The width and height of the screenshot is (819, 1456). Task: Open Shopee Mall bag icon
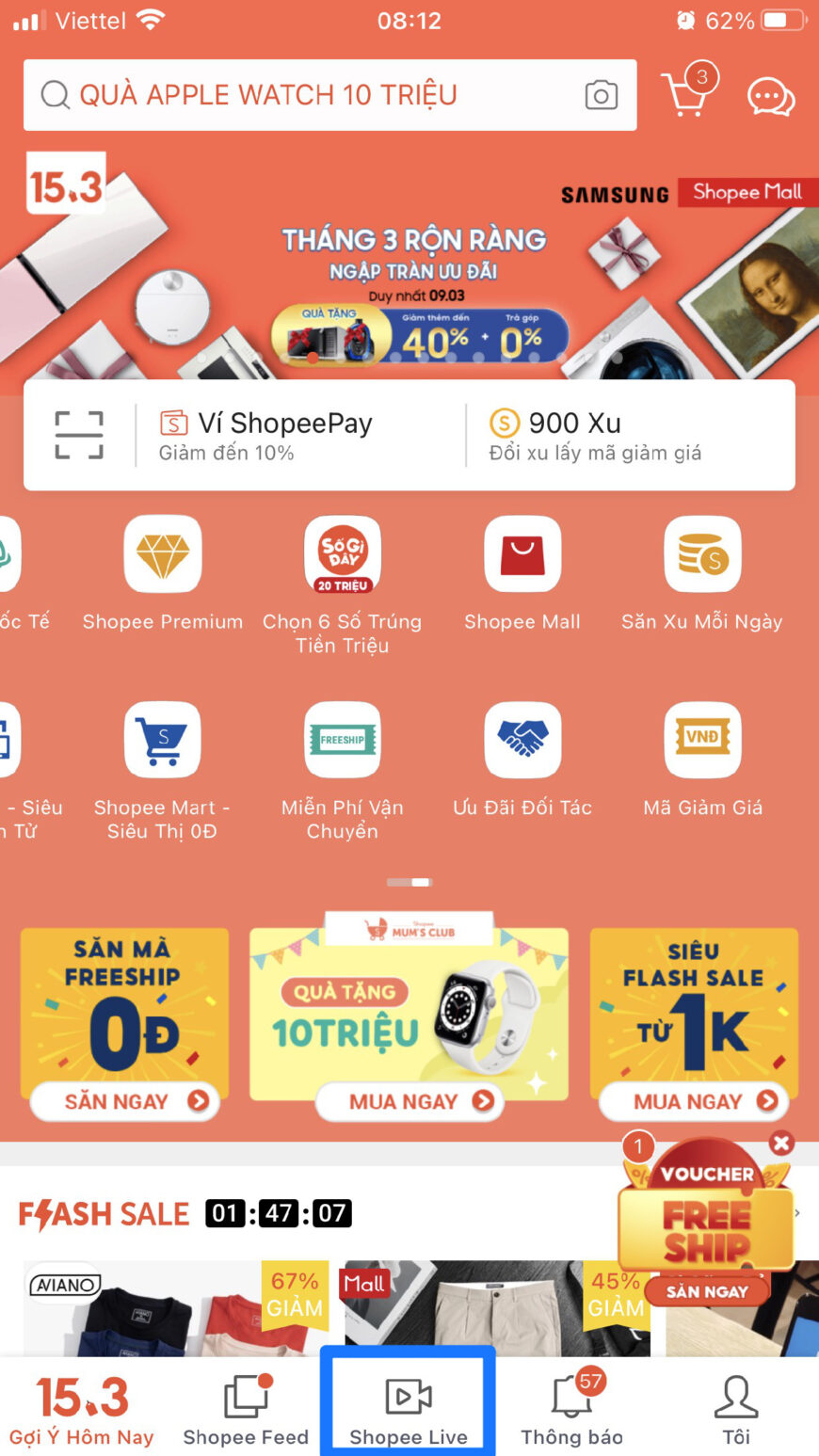pos(522,553)
